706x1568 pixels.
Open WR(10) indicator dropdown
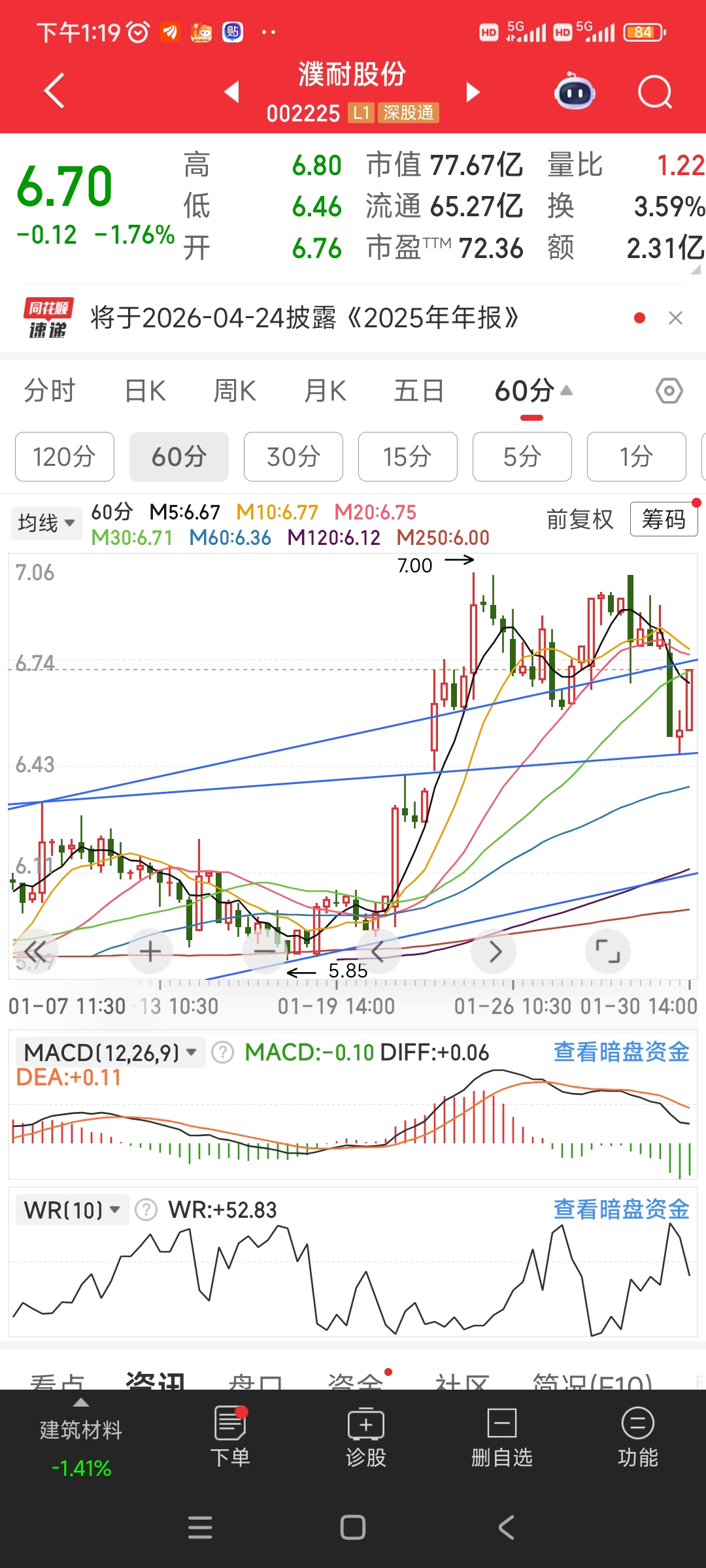tap(72, 1210)
